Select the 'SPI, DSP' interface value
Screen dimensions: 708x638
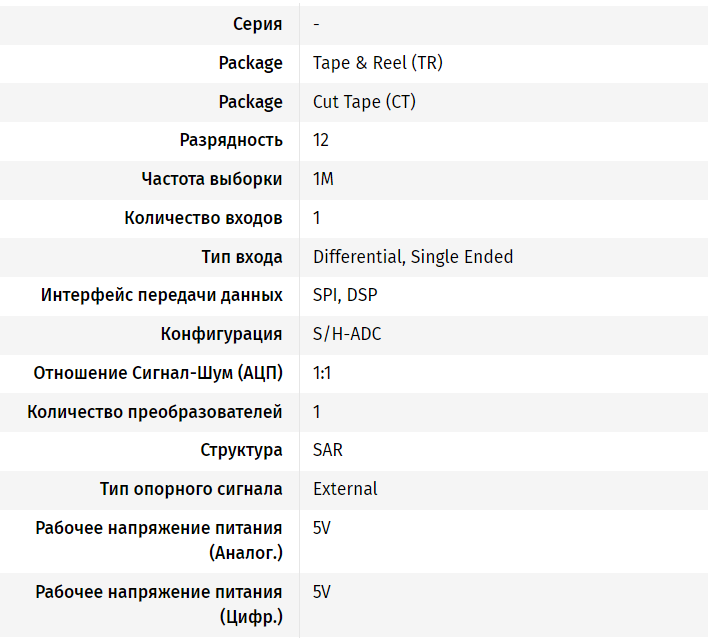pyautogui.click(x=345, y=296)
